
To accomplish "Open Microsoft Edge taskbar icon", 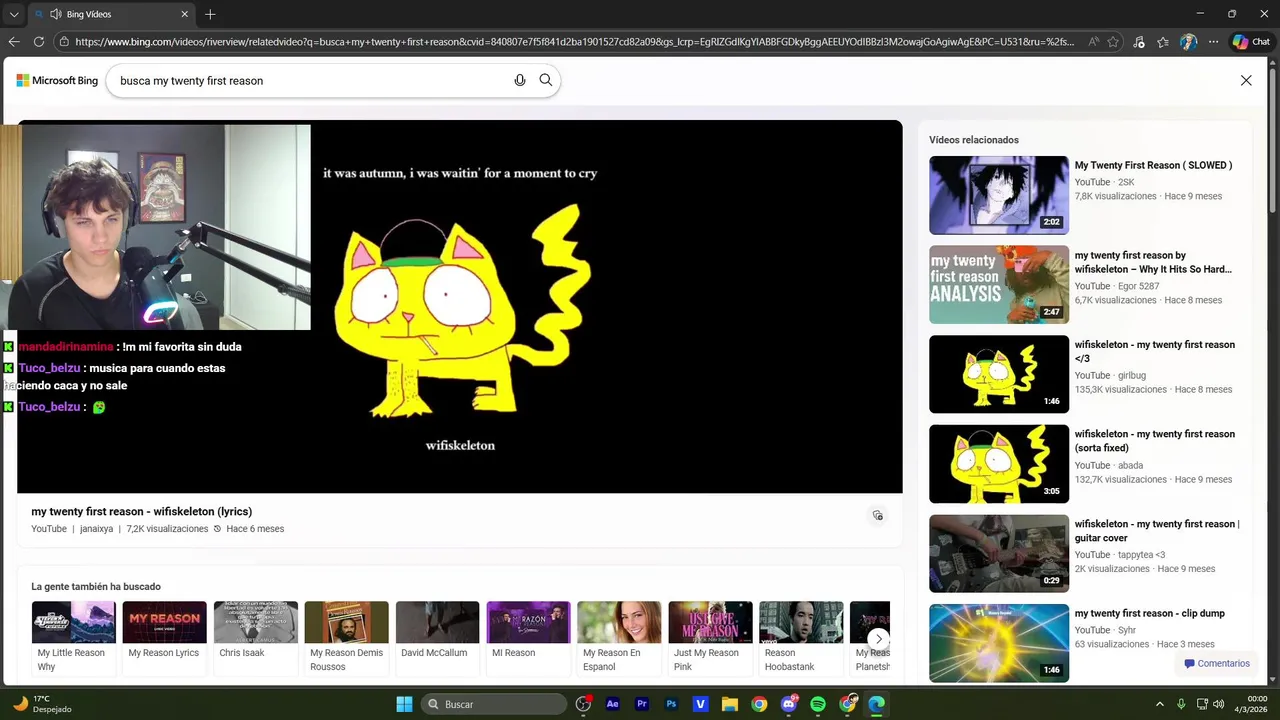I will pos(877,704).
